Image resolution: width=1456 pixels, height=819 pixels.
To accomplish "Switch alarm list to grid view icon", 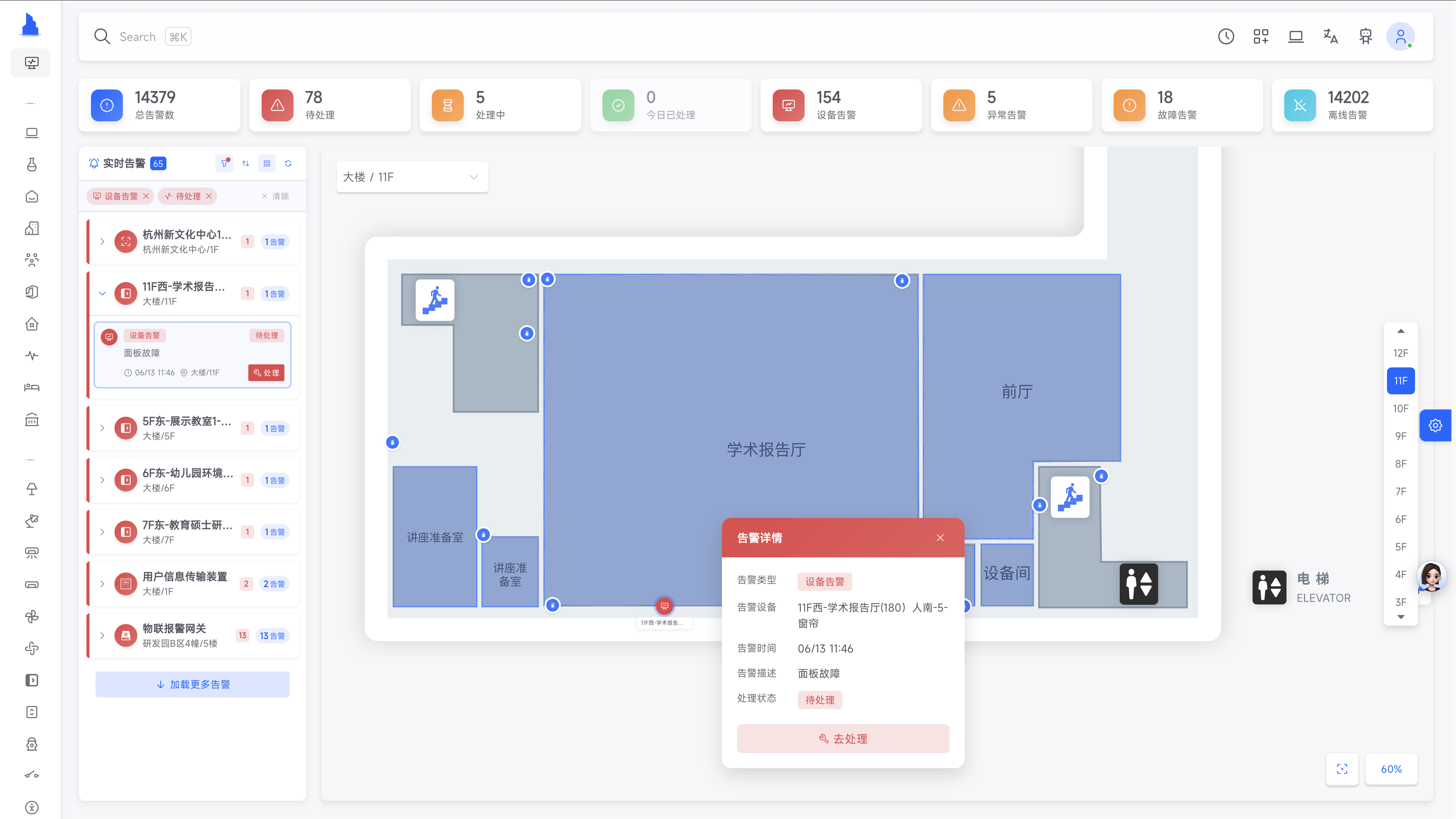I will tap(267, 163).
